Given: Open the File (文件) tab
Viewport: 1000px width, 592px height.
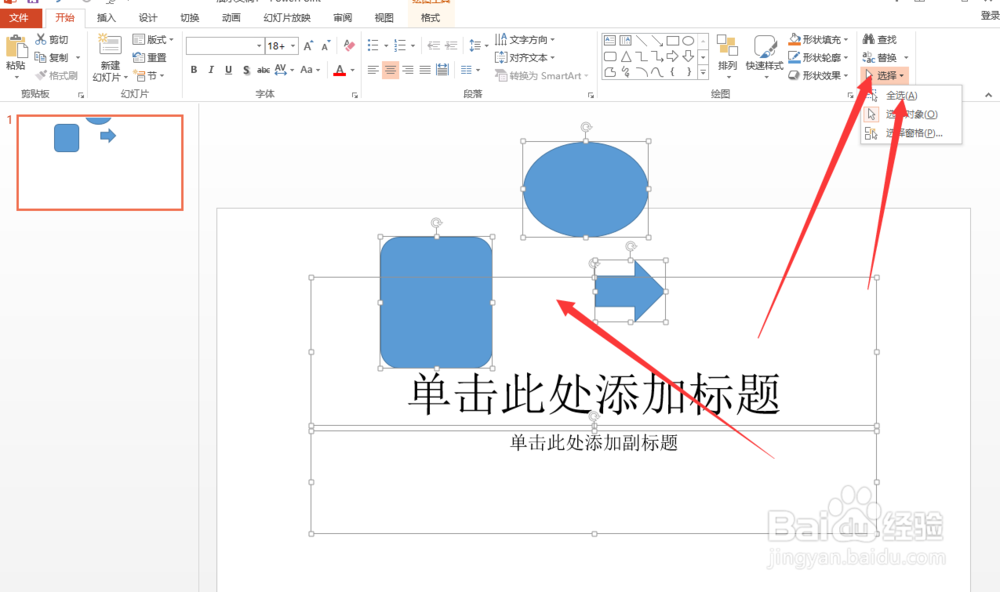Looking at the screenshot, I should [18, 18].
